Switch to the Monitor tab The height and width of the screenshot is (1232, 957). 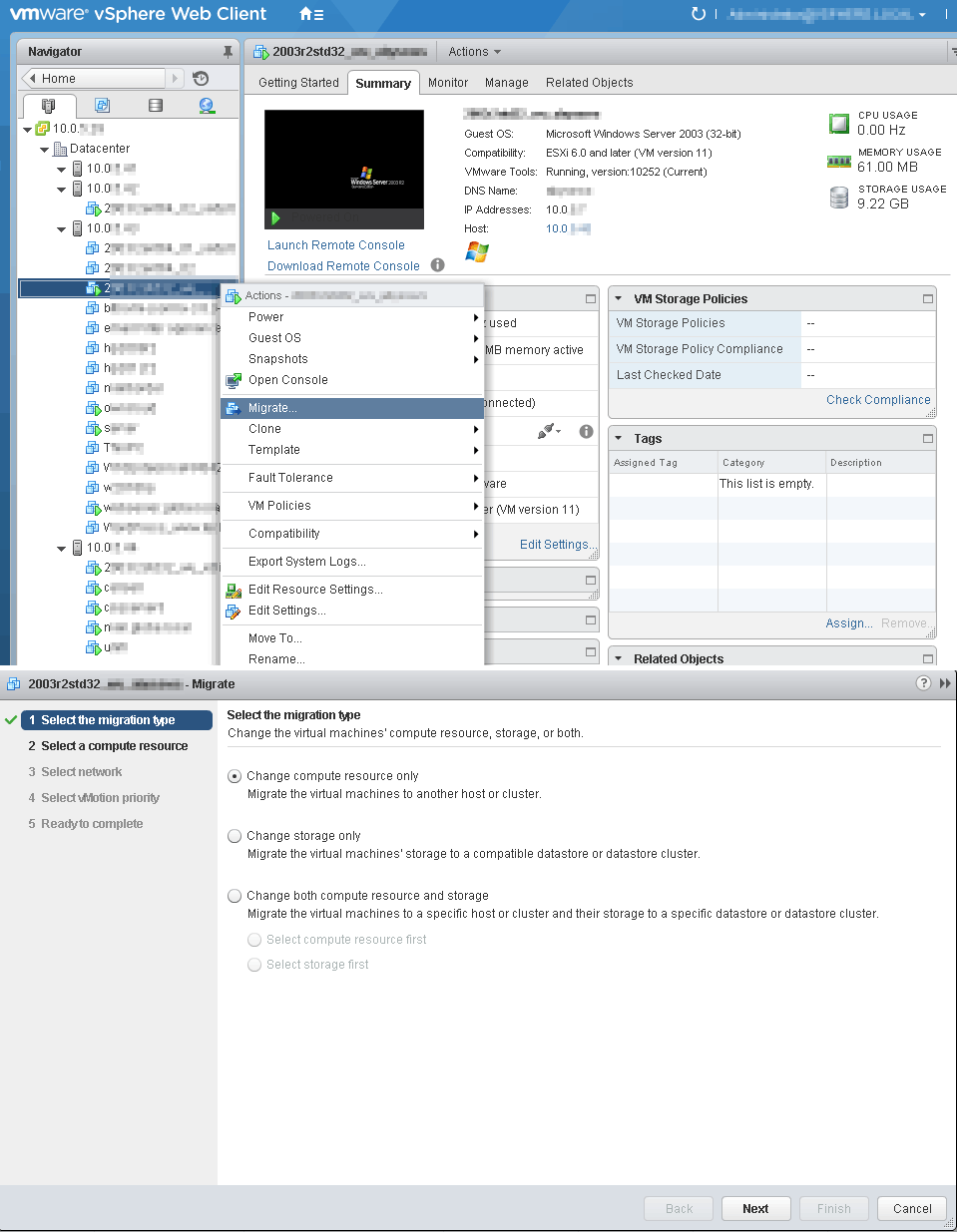[448, 83]
